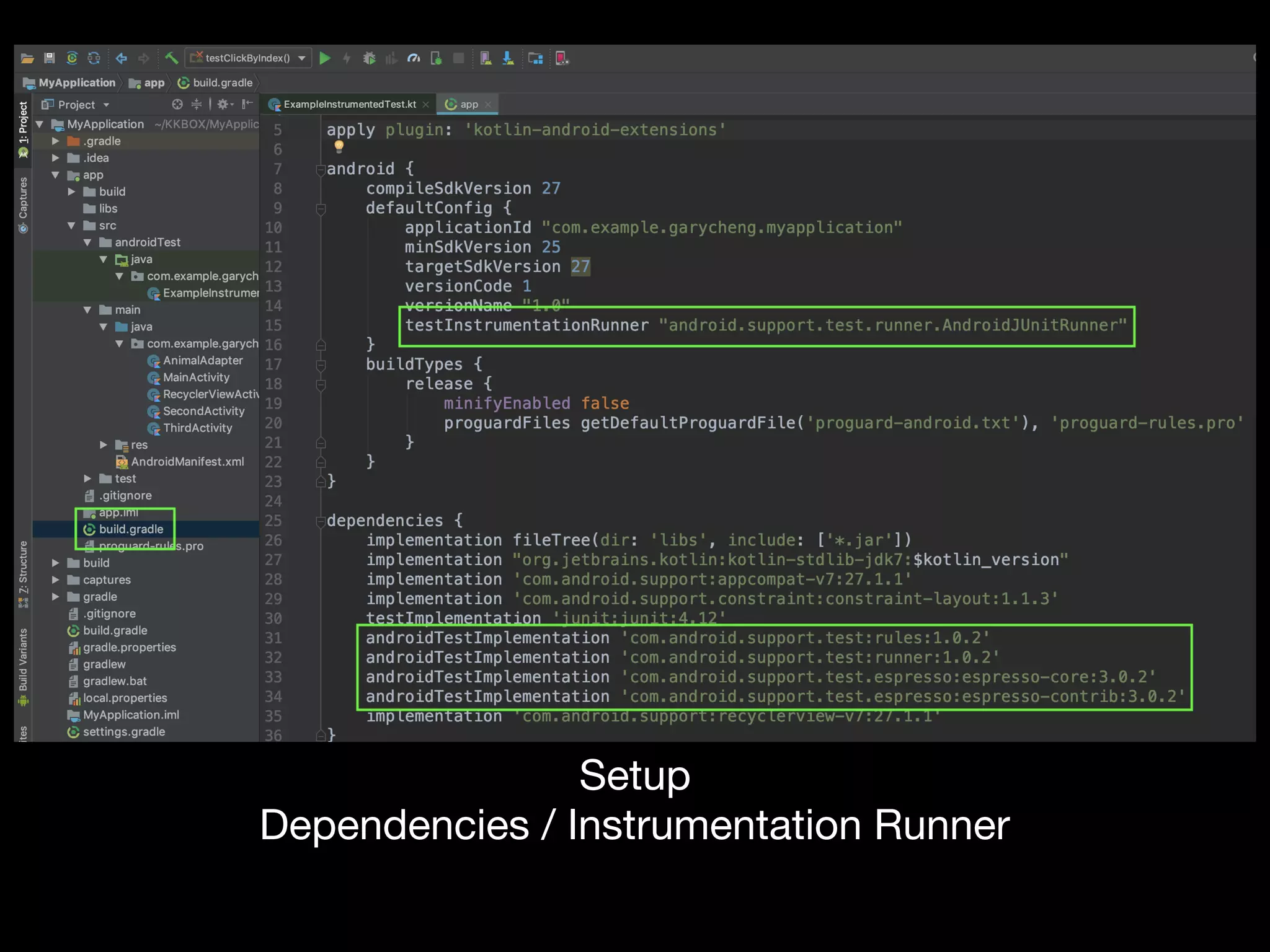
Task: Run the app with green play button
Action: click(x=324, y=58)
